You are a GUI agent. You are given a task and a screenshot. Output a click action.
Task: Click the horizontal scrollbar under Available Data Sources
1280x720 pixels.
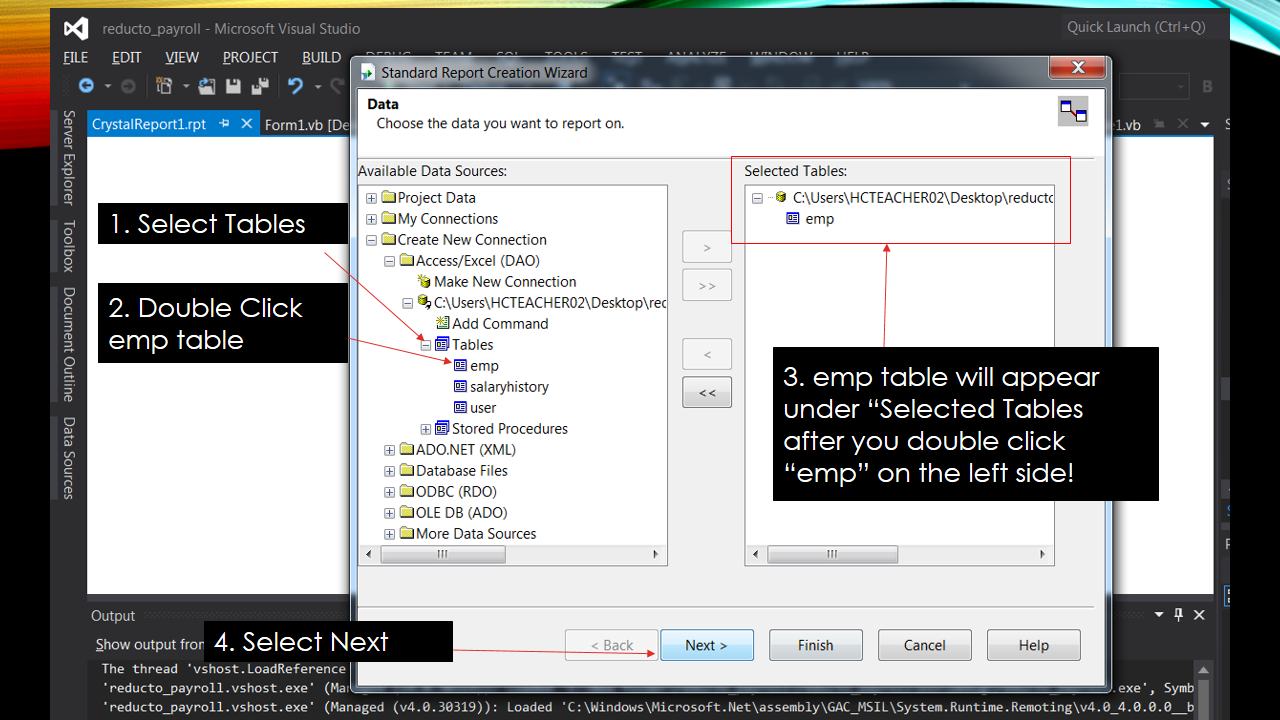(443, 553)
